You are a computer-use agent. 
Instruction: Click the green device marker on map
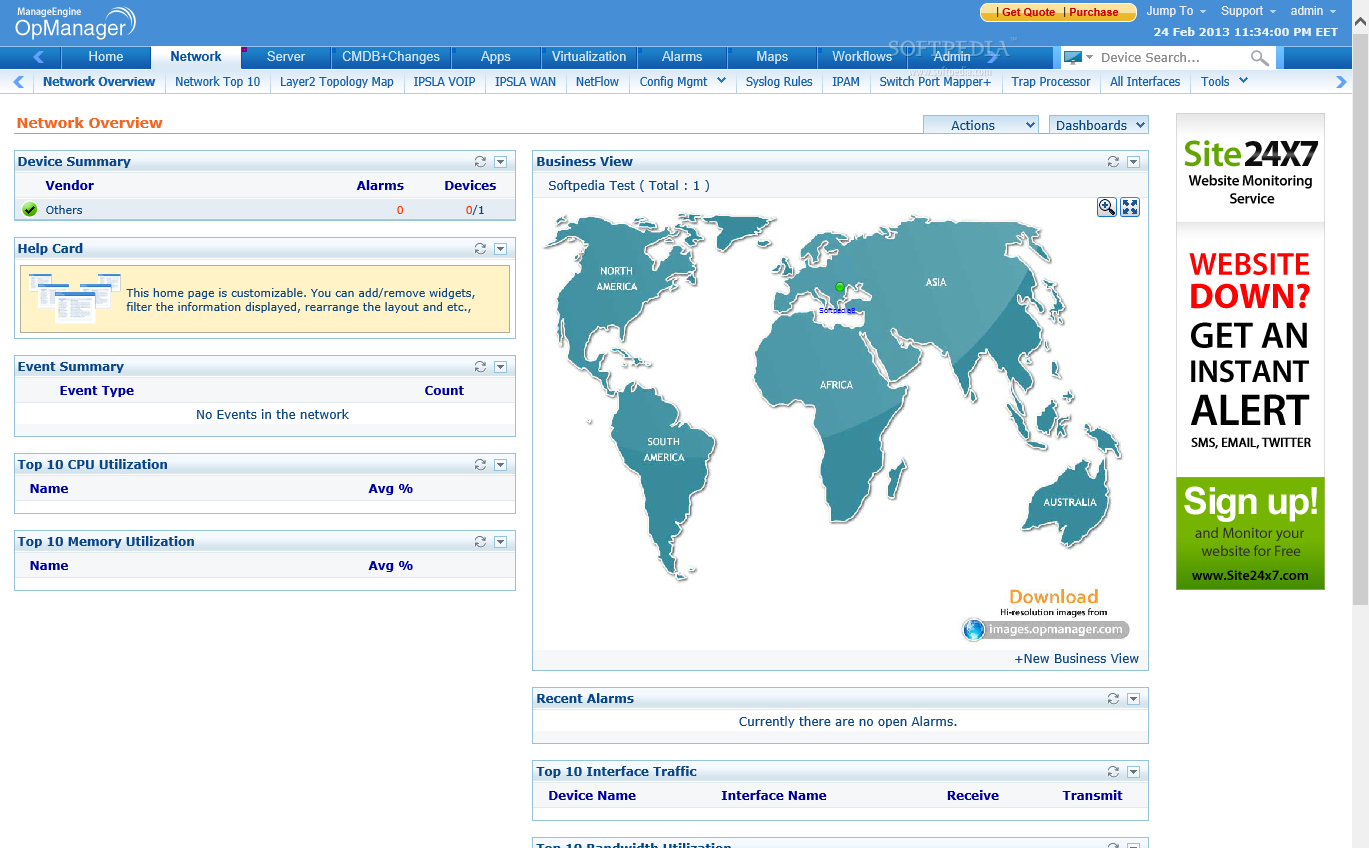[840, 288]
